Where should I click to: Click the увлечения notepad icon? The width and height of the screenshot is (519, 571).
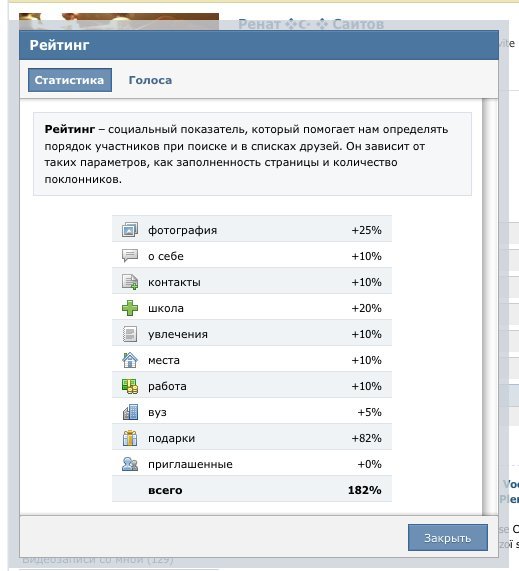coord(130,334)
